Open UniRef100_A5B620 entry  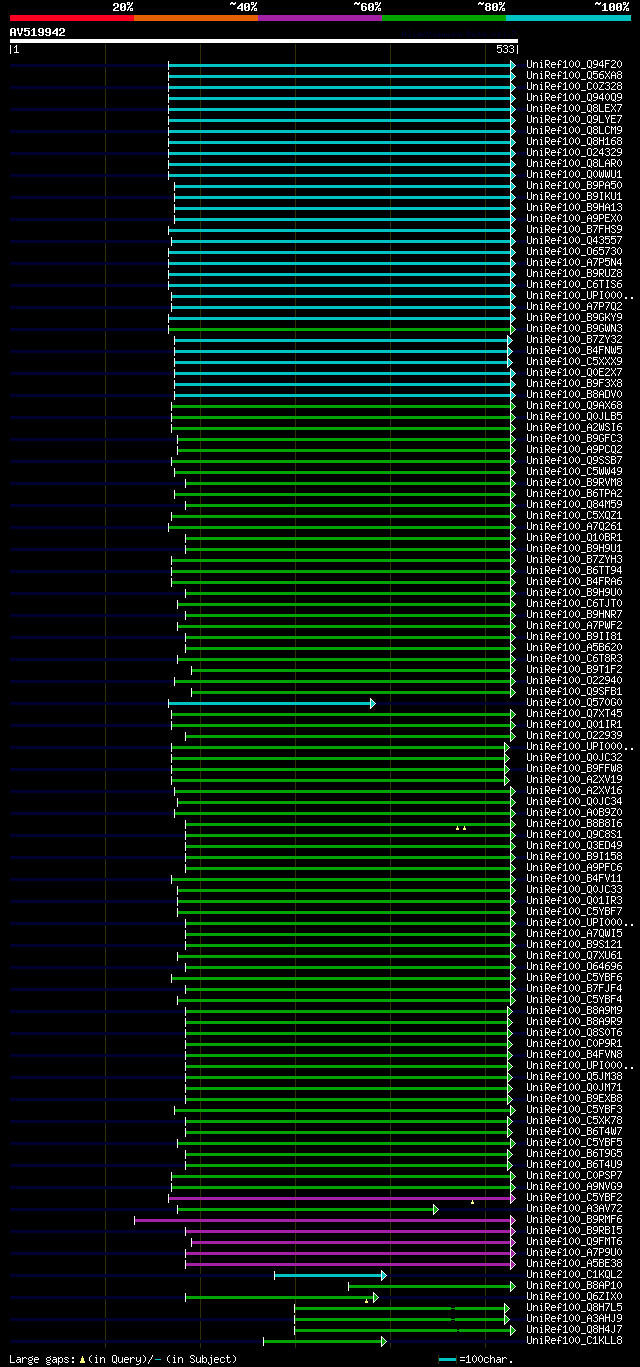tap(574, 647)
